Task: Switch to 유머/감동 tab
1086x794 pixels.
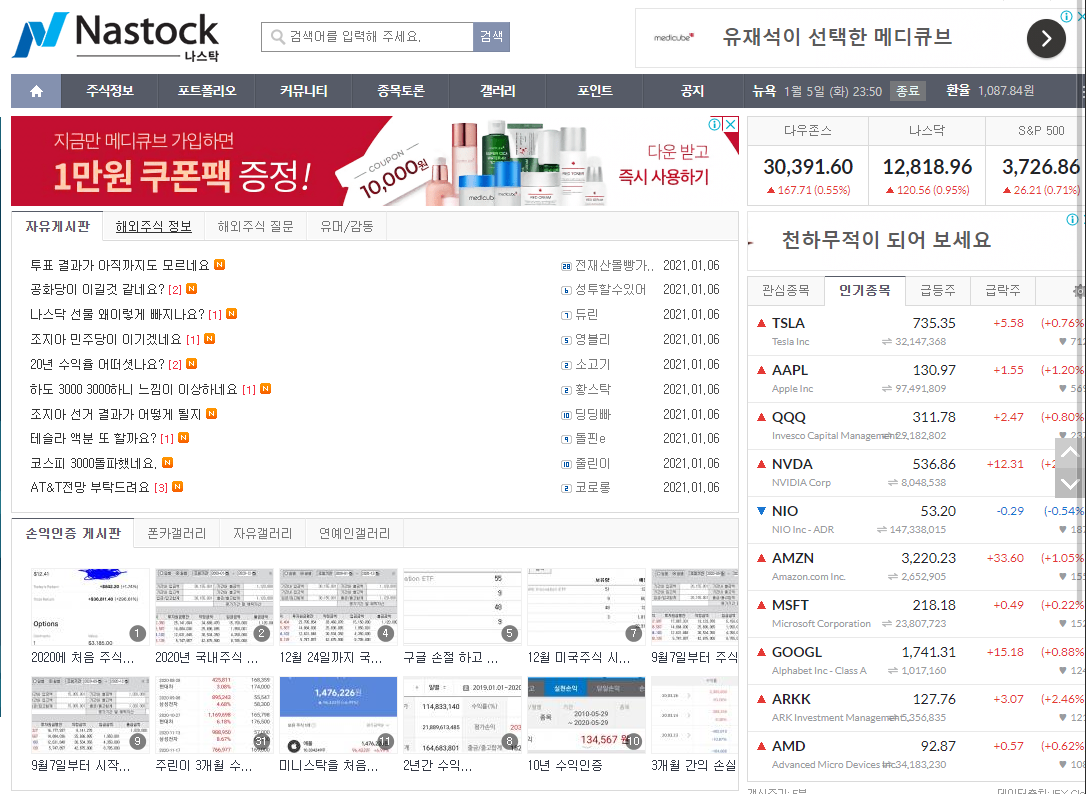Action: [x=346, y=227]
